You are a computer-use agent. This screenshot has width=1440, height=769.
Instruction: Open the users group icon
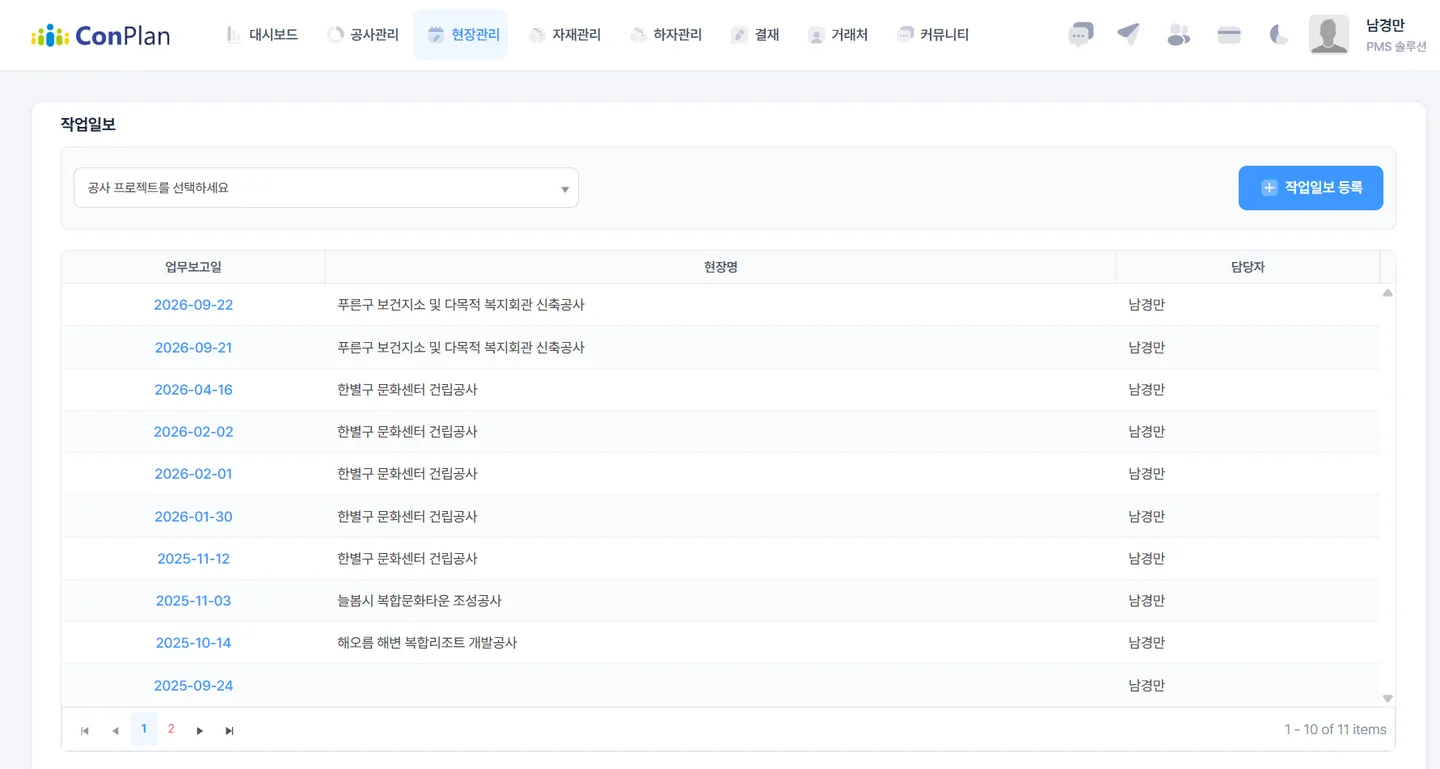tap(1179, 35)
